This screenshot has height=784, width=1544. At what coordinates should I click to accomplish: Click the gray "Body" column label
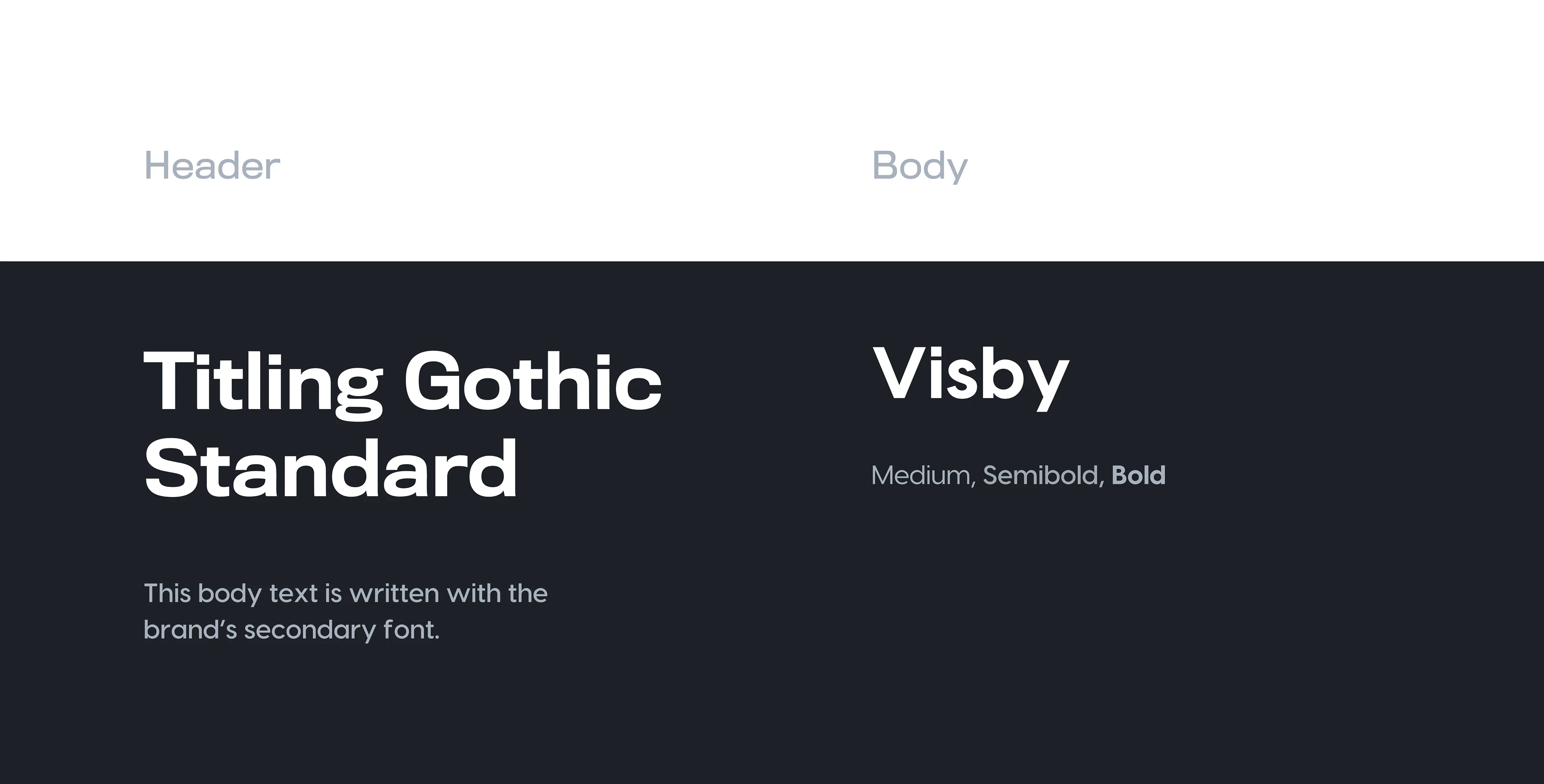tap(920, 166)
